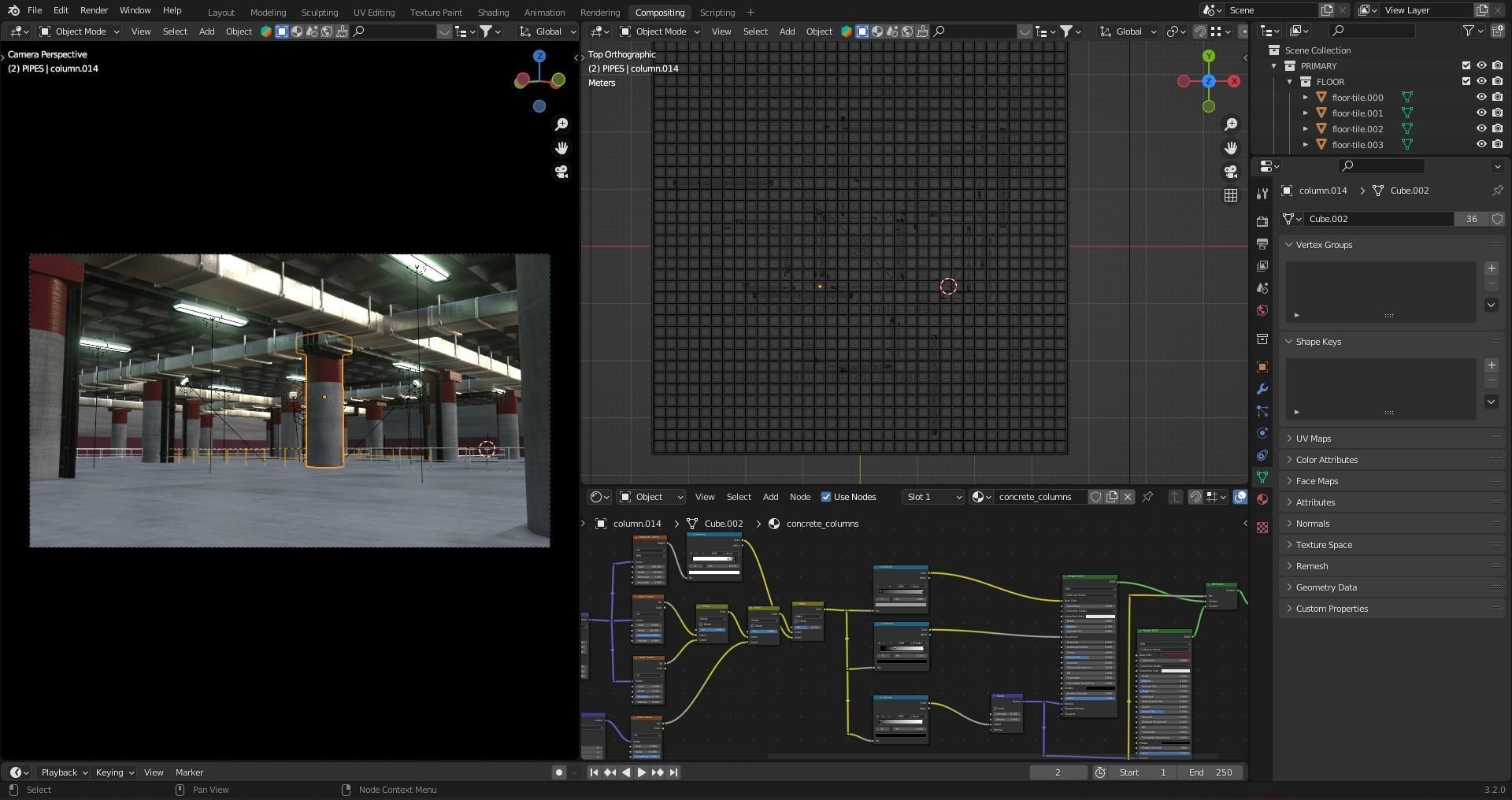Switch to UV Editing workspace tab
The image size is (1512, 800).
click(x=374, y=13)
